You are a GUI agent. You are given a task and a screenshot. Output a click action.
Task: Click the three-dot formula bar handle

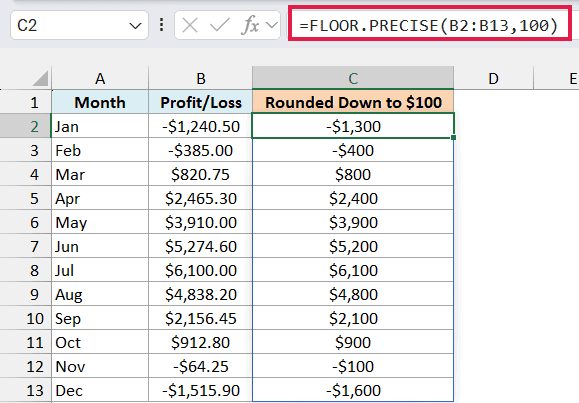[161, 25]
